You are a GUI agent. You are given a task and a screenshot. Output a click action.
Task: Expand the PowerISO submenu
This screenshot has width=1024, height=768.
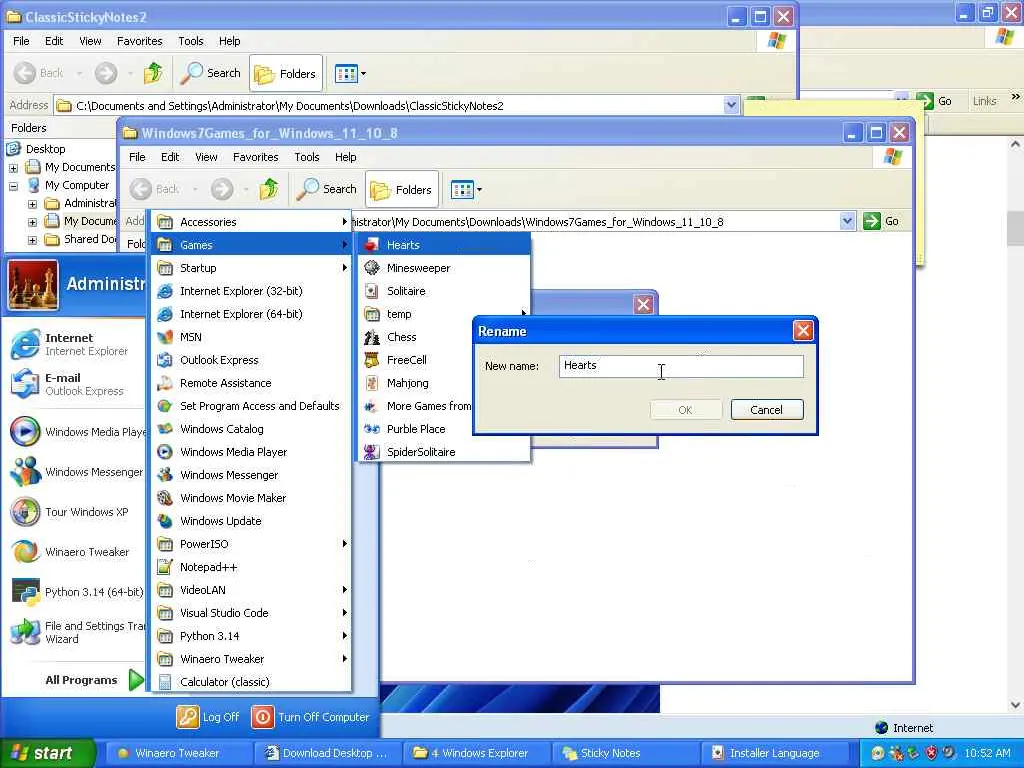(x=252, y=544)
